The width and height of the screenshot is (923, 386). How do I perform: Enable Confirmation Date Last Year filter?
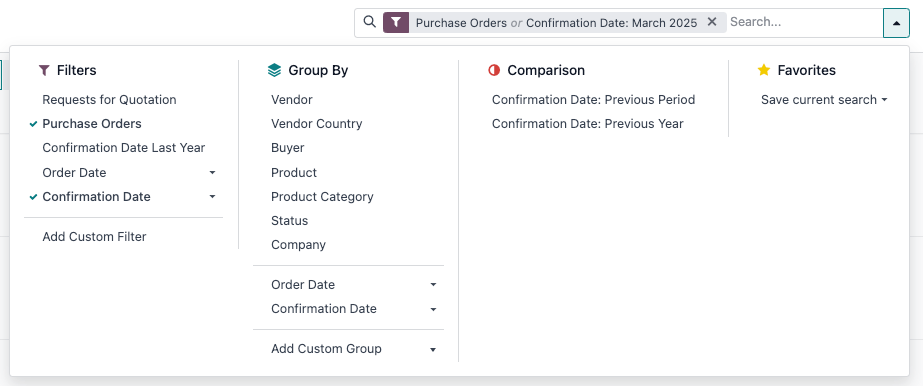(124, 148)
